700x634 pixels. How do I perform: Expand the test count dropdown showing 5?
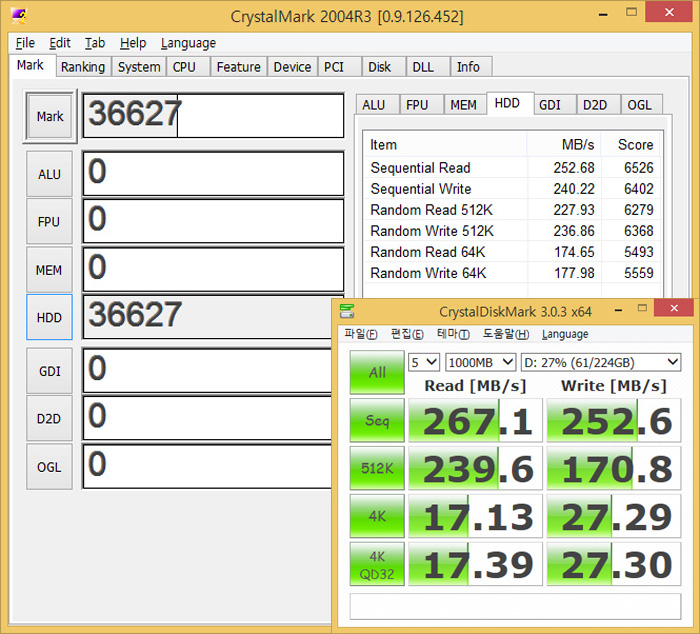[424, 362]
